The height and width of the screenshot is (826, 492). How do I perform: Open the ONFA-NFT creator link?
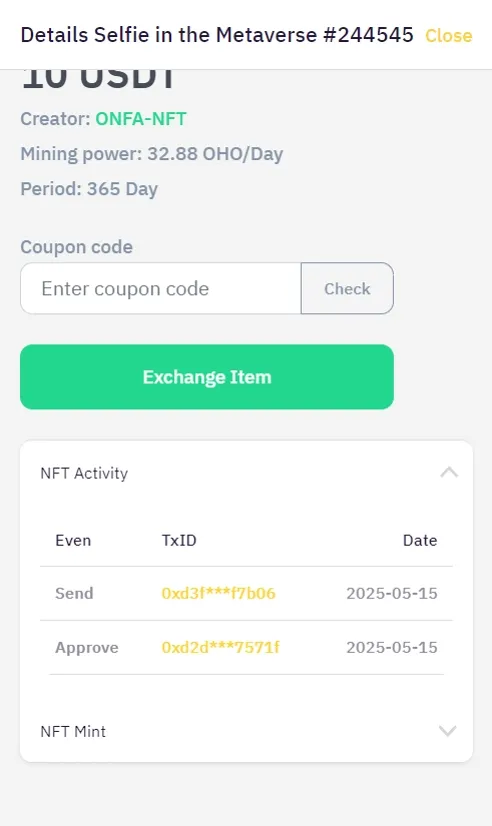coord(141,119)
